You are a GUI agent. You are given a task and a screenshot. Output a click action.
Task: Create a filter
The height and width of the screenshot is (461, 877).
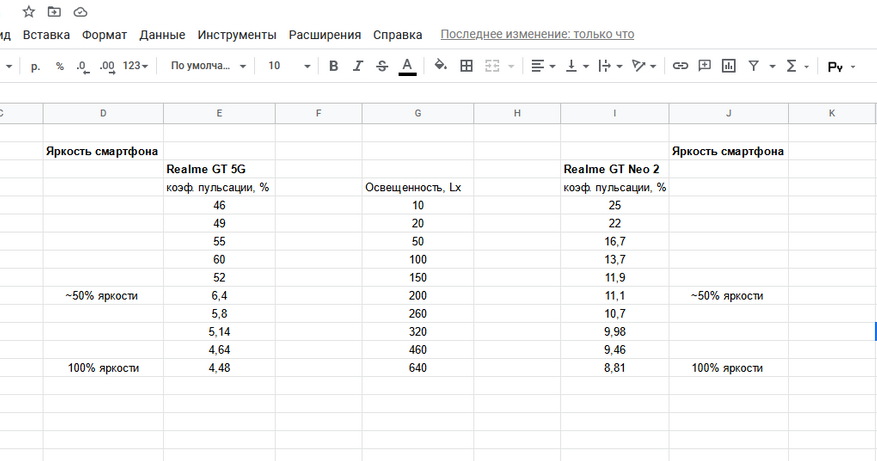pyautogui.click(x=754, y=66)
